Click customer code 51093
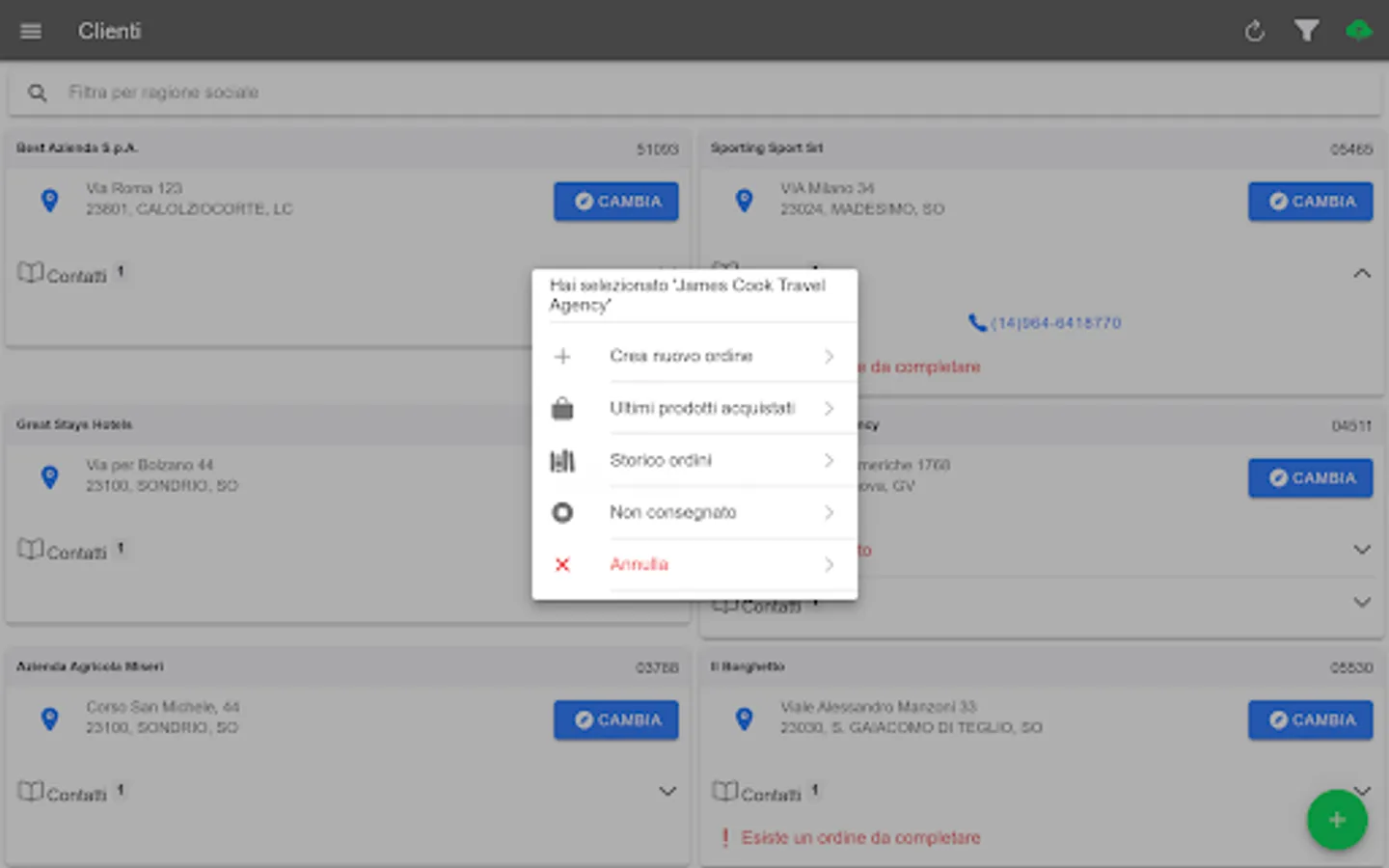Viewport: 1389px width, 868px height. coord(658,149)
